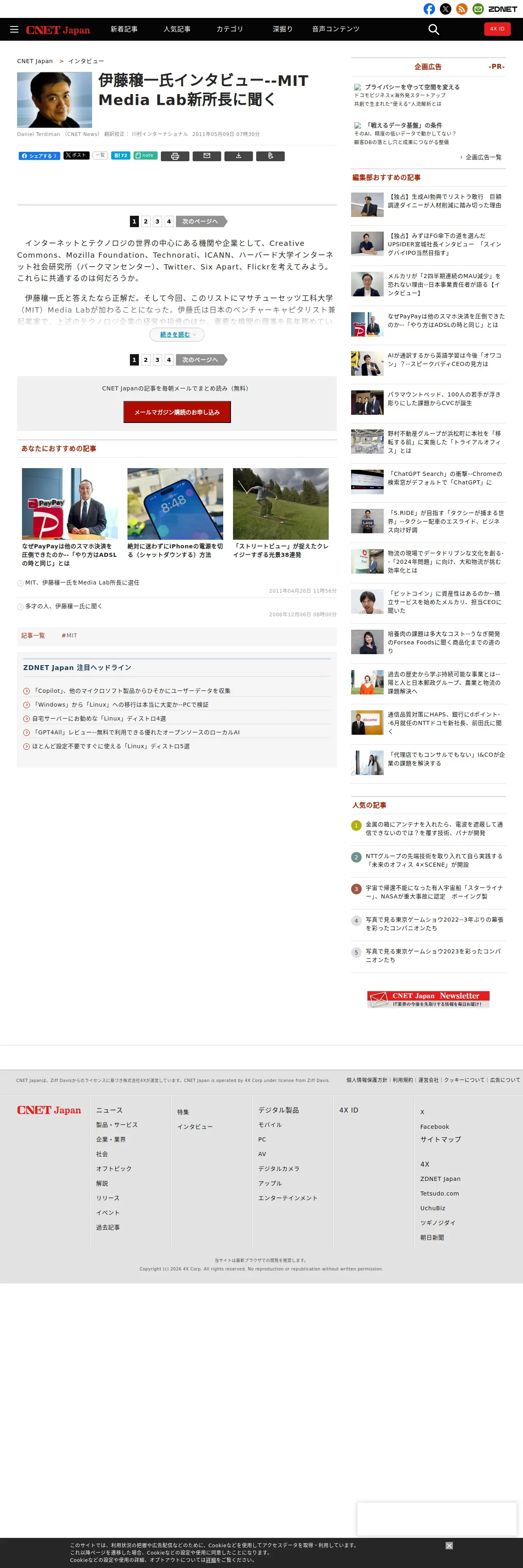Screen dimensions: 523x1568
Task: Open the Street View crazy scenes thumbnail
Action: [x=281, y=504]
